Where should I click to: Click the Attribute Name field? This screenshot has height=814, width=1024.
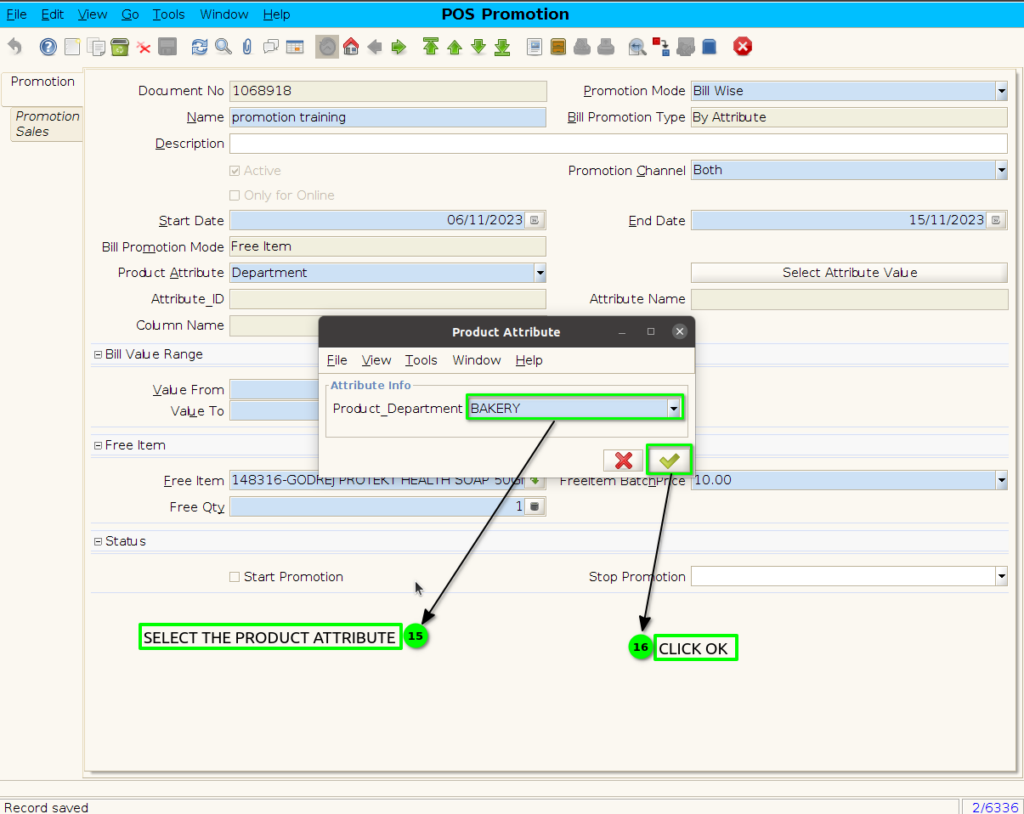(849, 299)
